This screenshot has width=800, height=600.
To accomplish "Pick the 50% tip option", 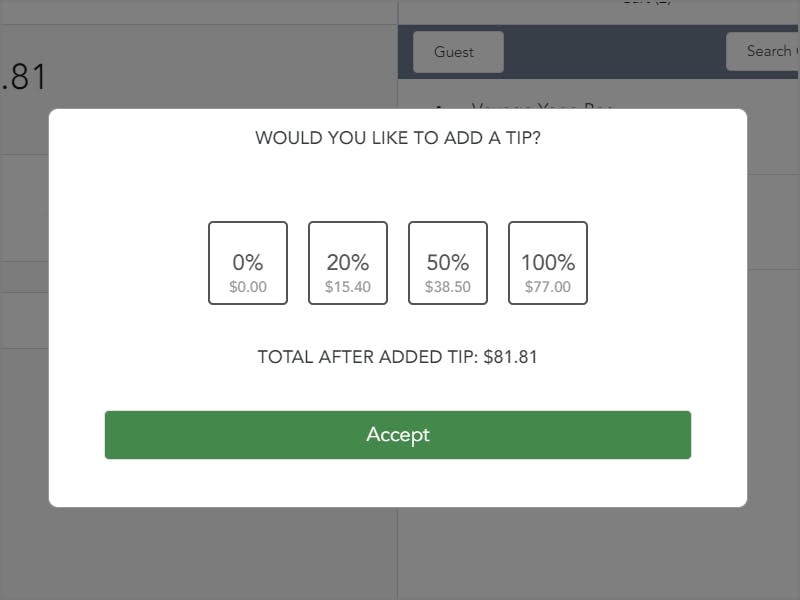I will (x=447, y=263).
